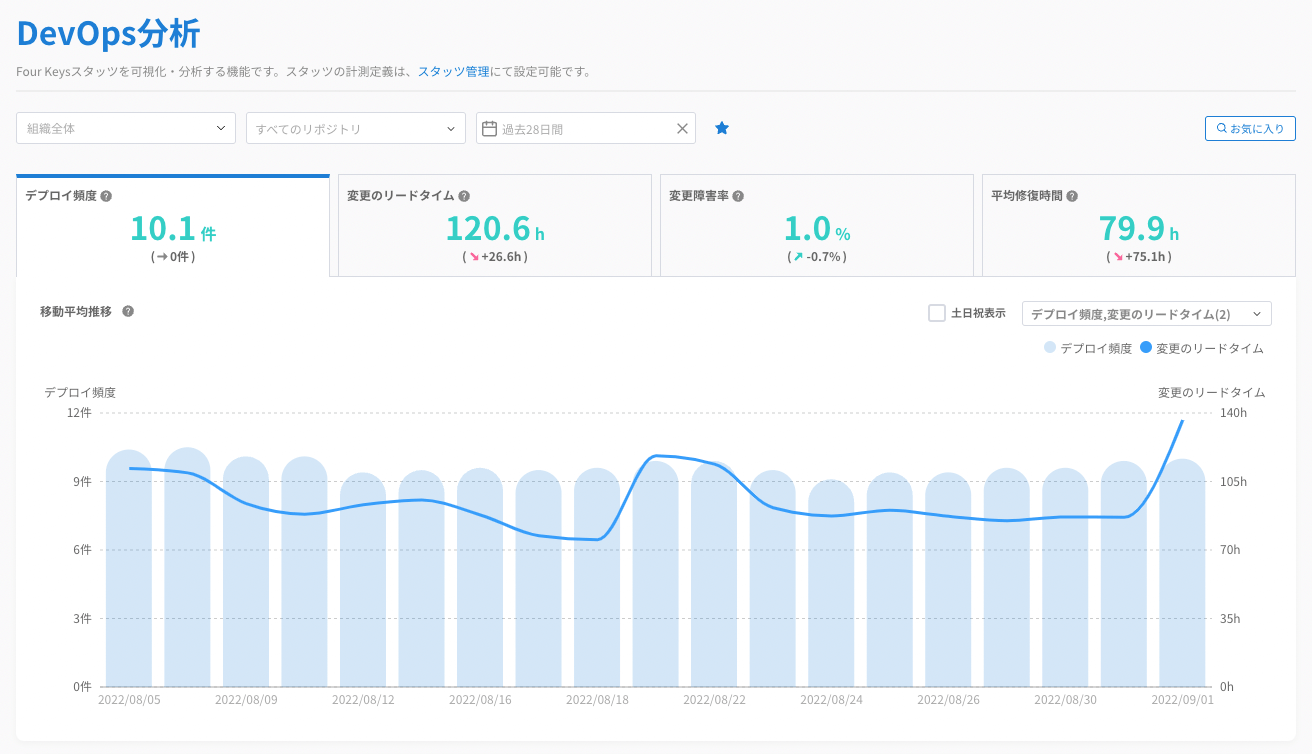Click the 120.6 h value
Viewport: 1312px width, 754px height.
pos(495,229)
